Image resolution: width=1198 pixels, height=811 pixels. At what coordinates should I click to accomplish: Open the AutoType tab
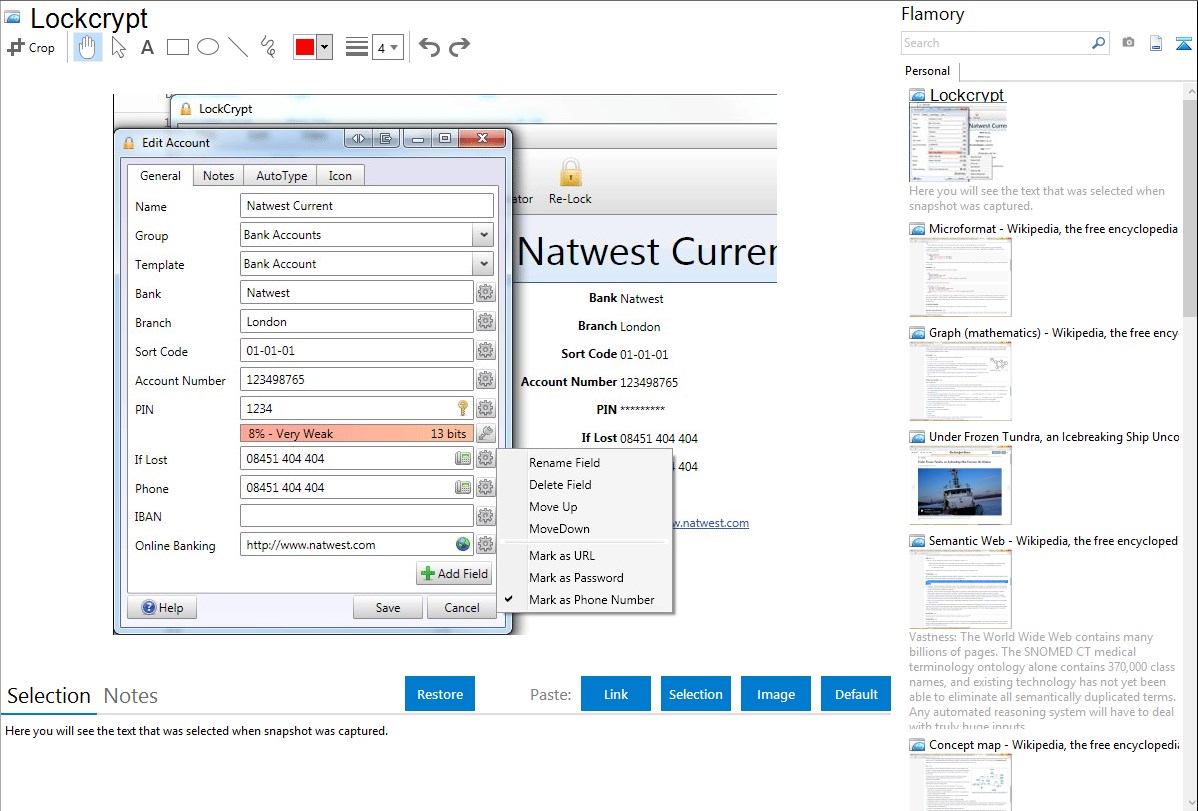click(x=281, y=176)
